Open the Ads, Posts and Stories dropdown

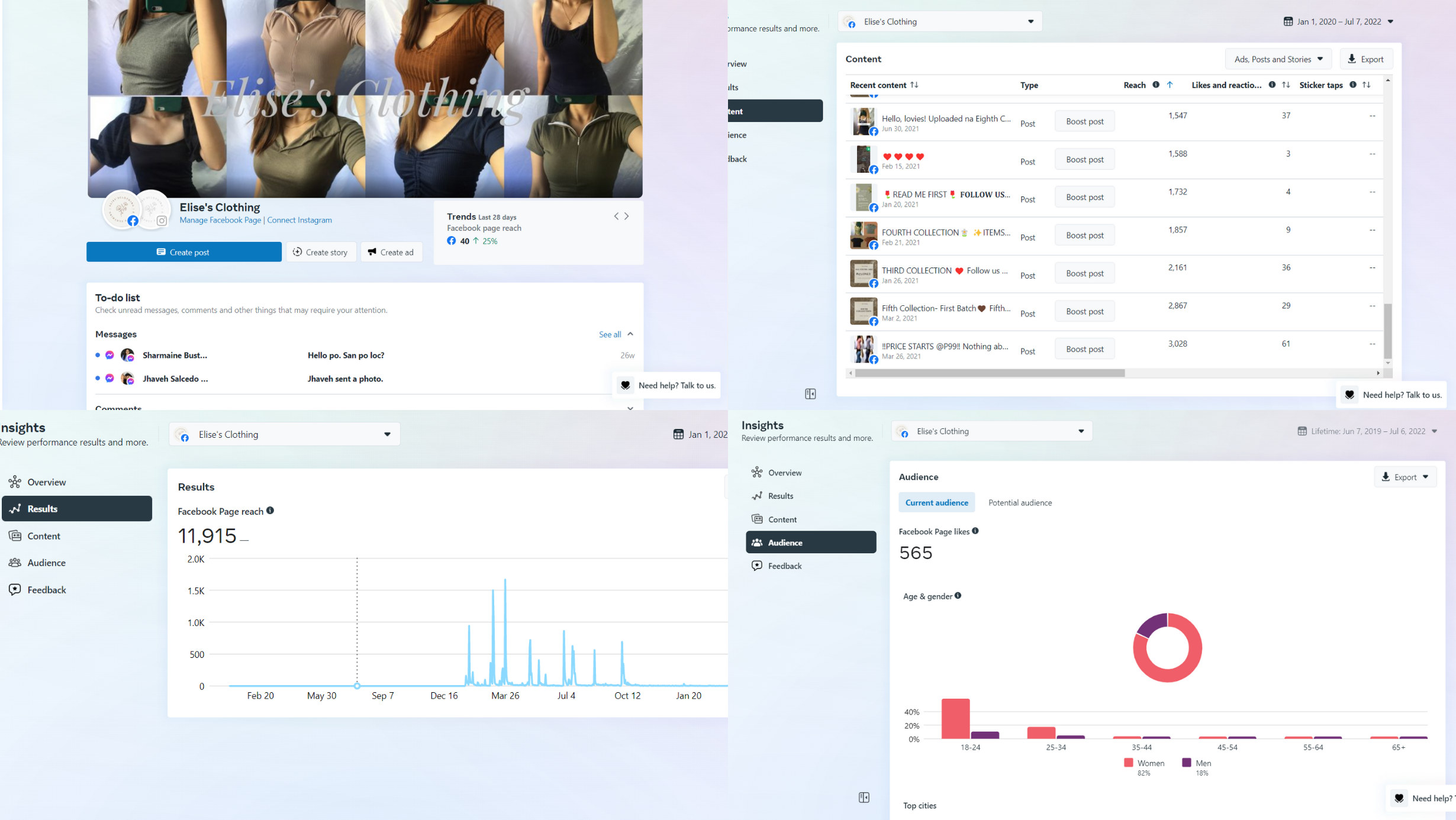1278,59
